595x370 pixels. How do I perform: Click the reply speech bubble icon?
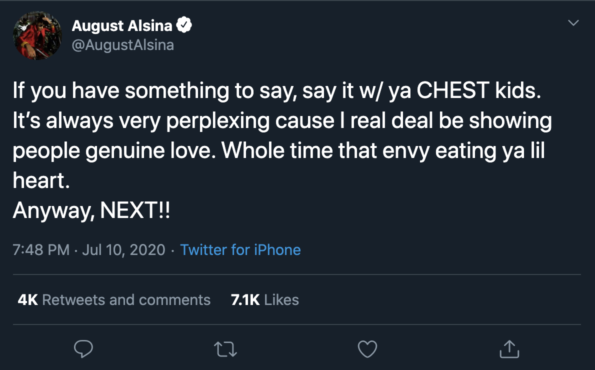point(83,349)
